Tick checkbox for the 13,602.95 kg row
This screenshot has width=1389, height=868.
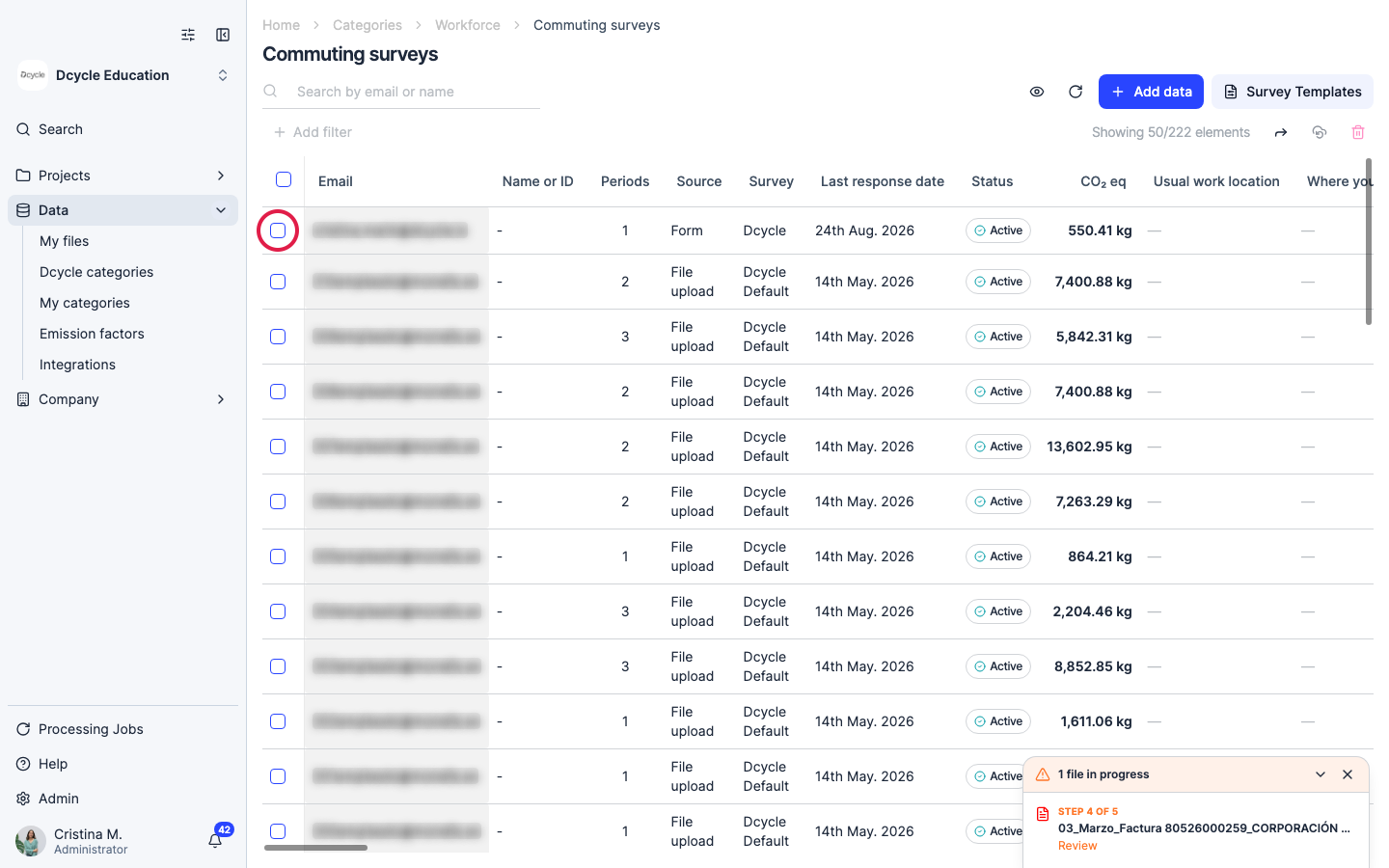tap(278, 447)
